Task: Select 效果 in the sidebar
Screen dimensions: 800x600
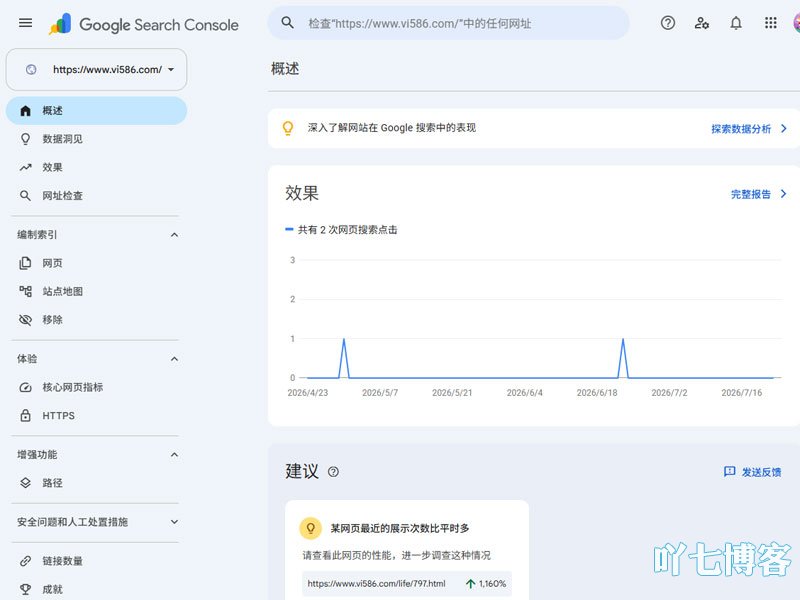Action: coord(96,167)
